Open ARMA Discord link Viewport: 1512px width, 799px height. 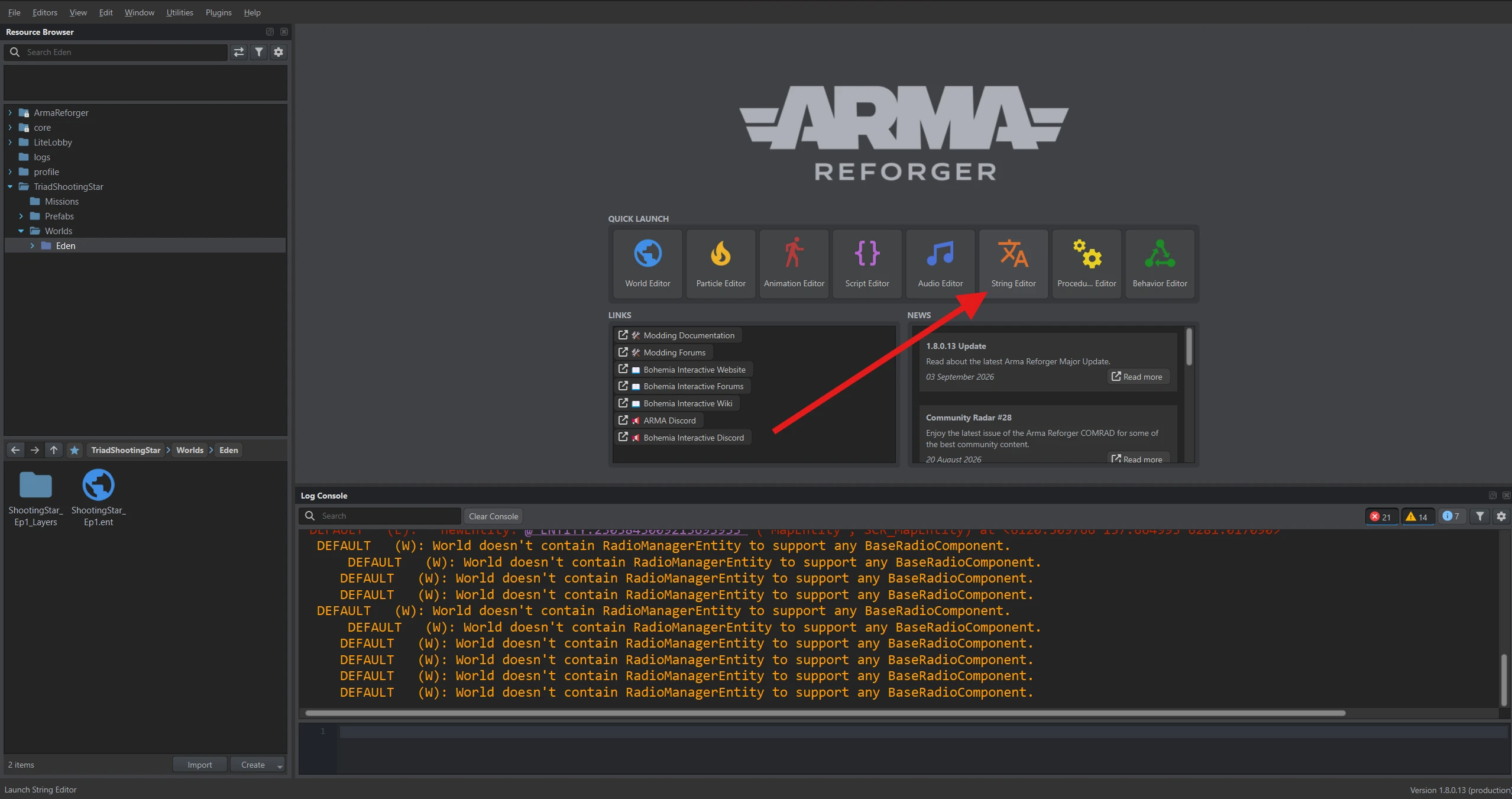658,420
